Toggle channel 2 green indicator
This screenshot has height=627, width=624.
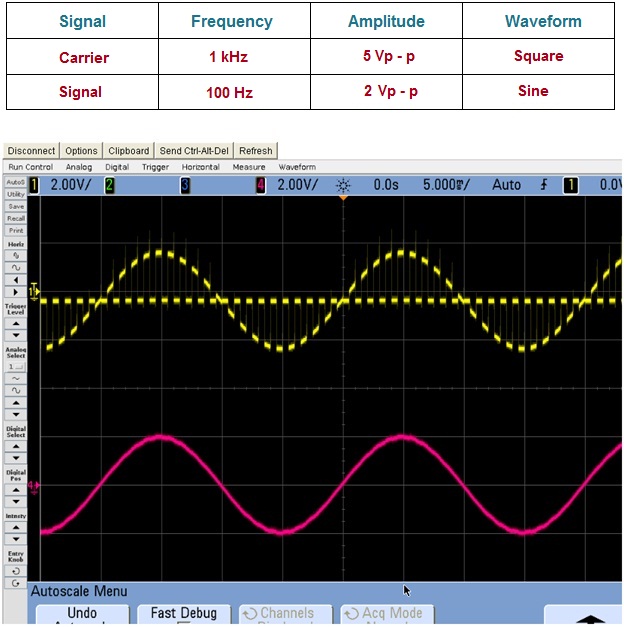pyautogui.click(x=110, y=185)
